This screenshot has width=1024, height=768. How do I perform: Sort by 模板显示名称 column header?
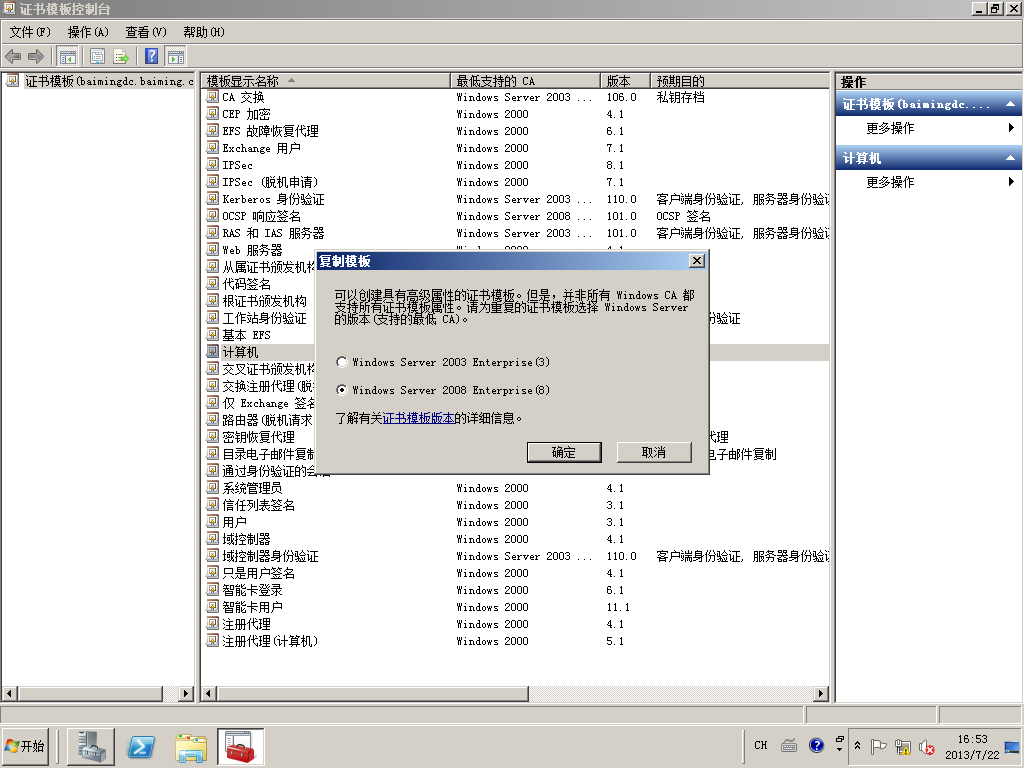(x=326, y=81)
